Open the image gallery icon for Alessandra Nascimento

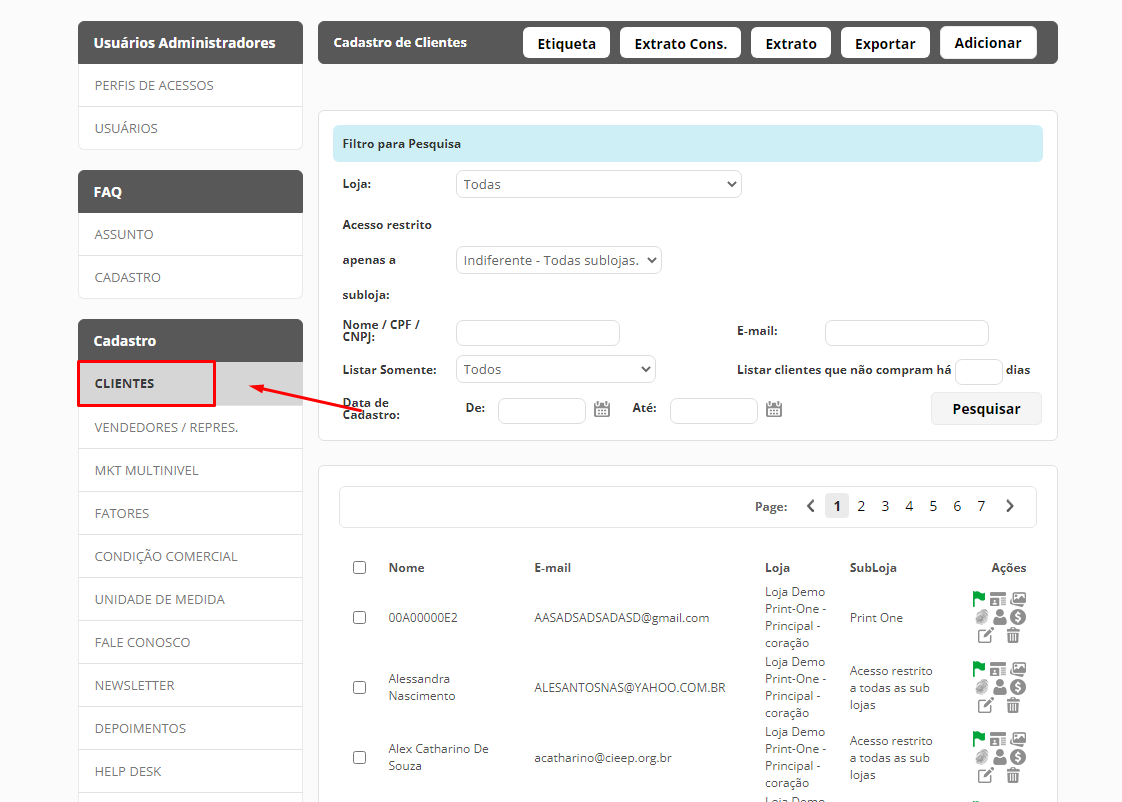1018,668
